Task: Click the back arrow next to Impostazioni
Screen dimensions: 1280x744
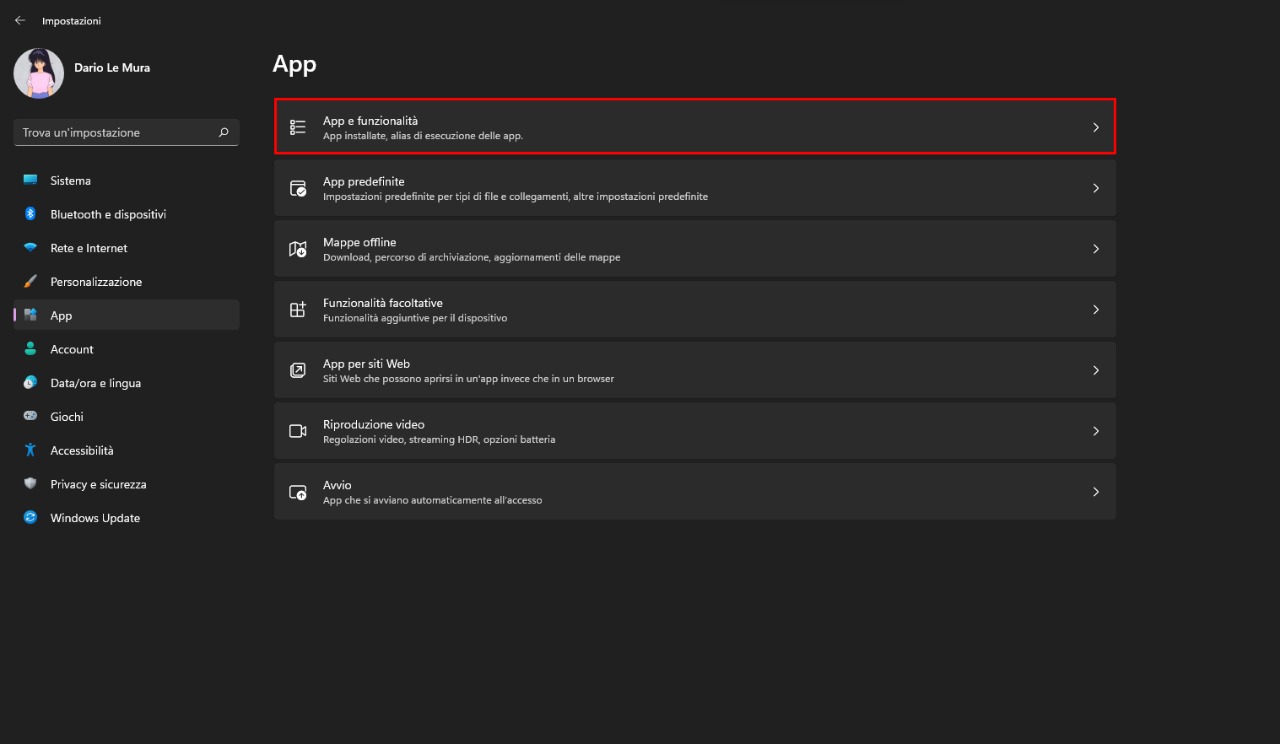Action: pos(20,20)
